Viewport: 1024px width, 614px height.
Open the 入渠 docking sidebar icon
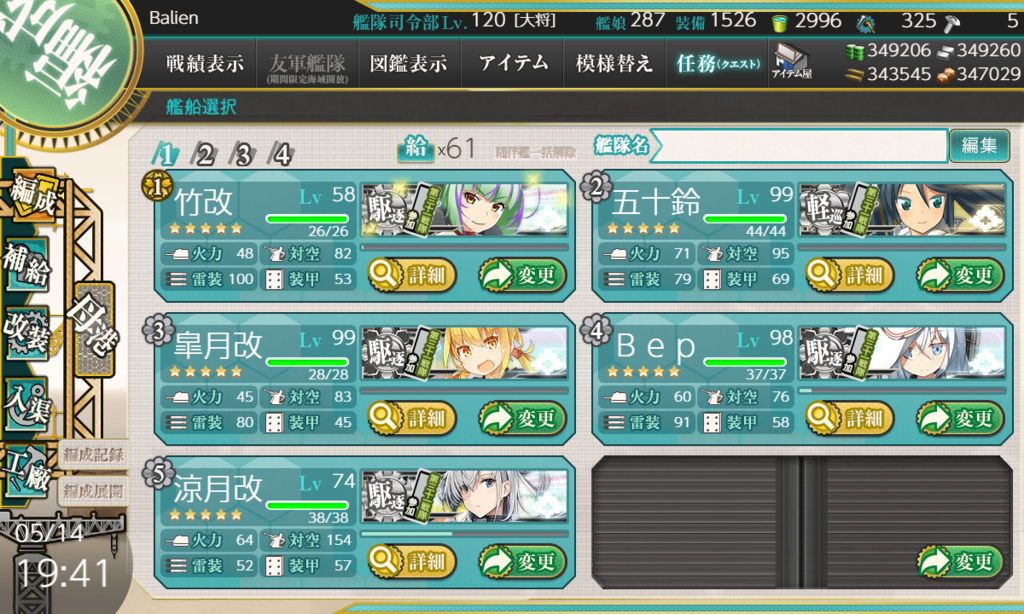27,404
